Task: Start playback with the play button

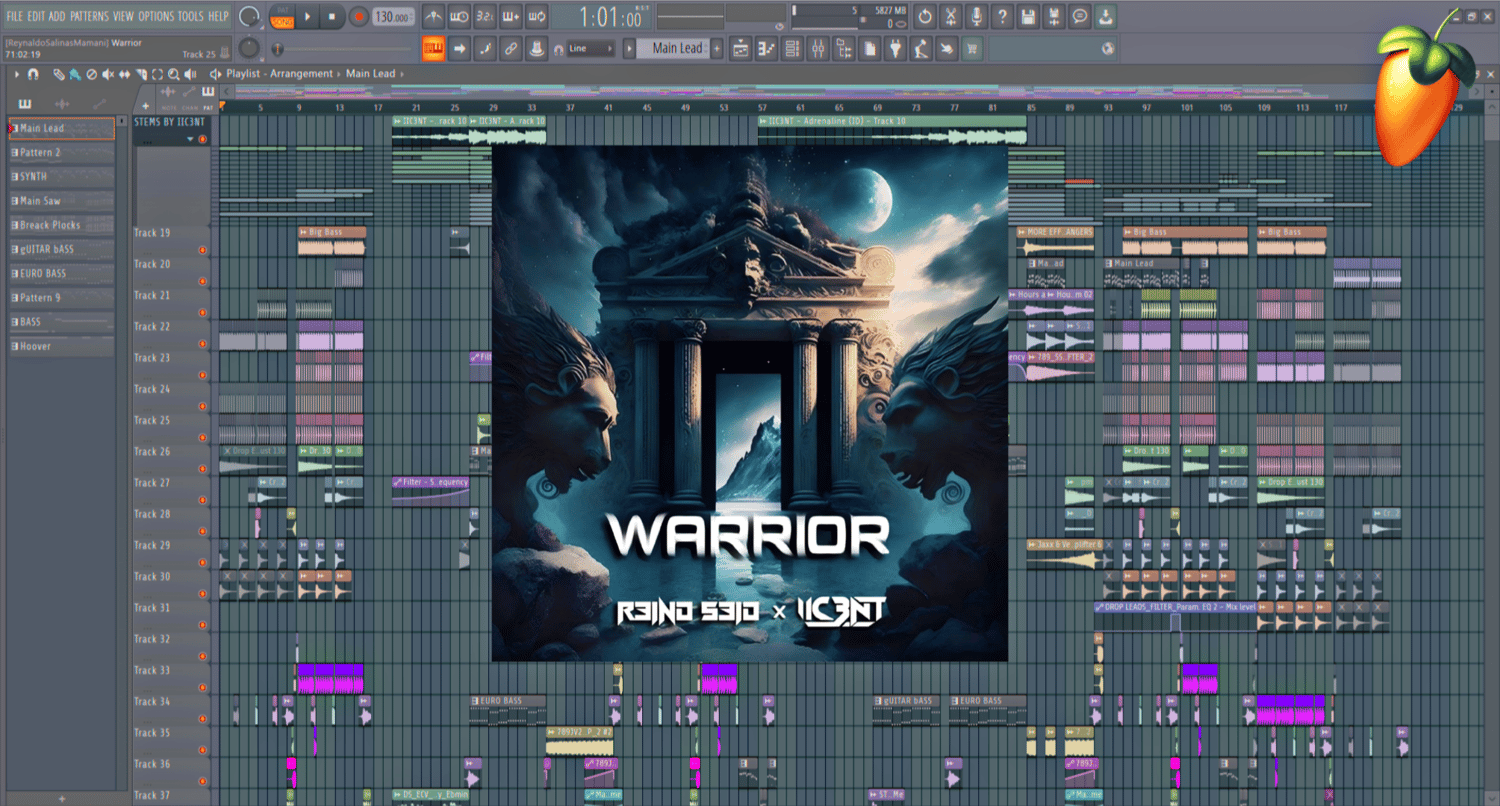Action: pyautogui.click(x=308, y=16)
